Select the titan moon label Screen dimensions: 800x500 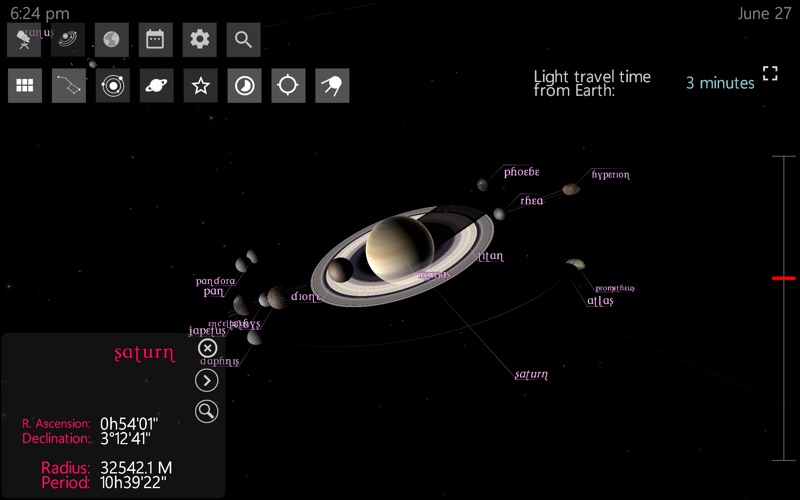(491, 256)
